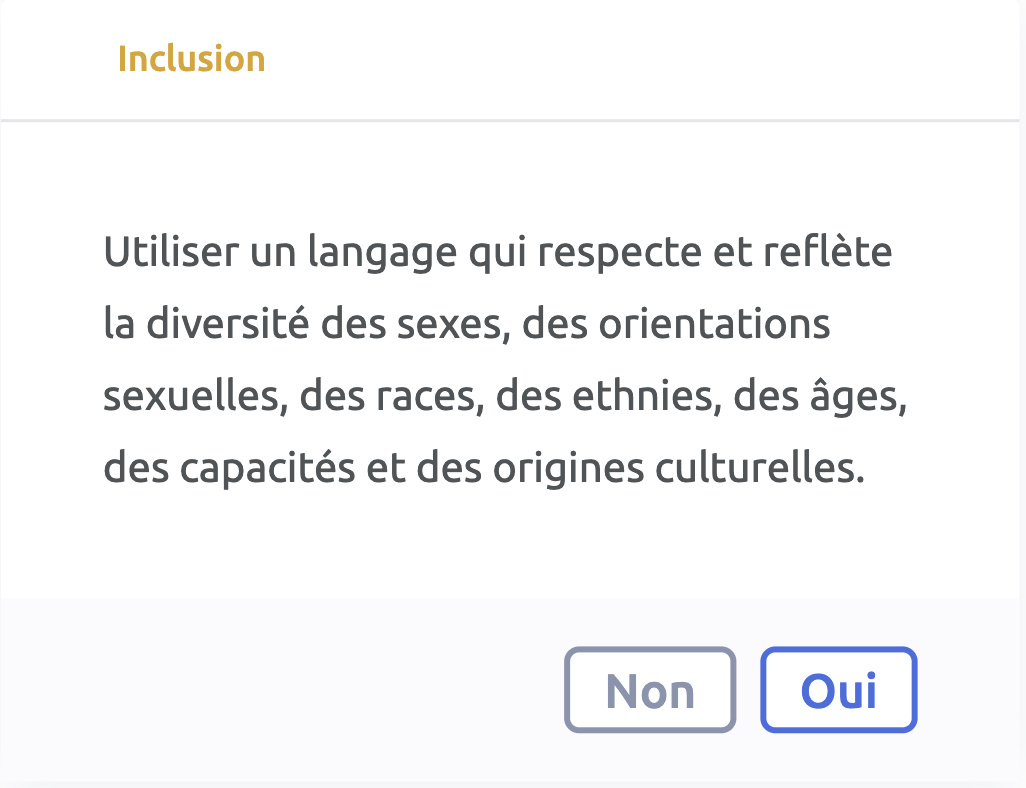
Task: Click the "Oui" button
Action: click(838, 691)
